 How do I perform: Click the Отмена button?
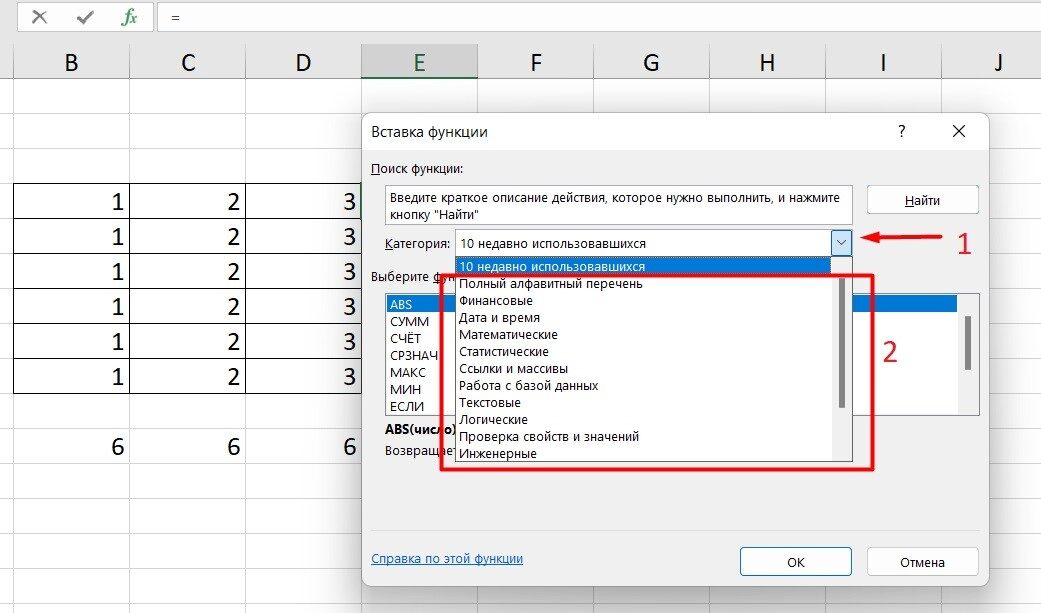pyautogui.click(x=922, y=562)
